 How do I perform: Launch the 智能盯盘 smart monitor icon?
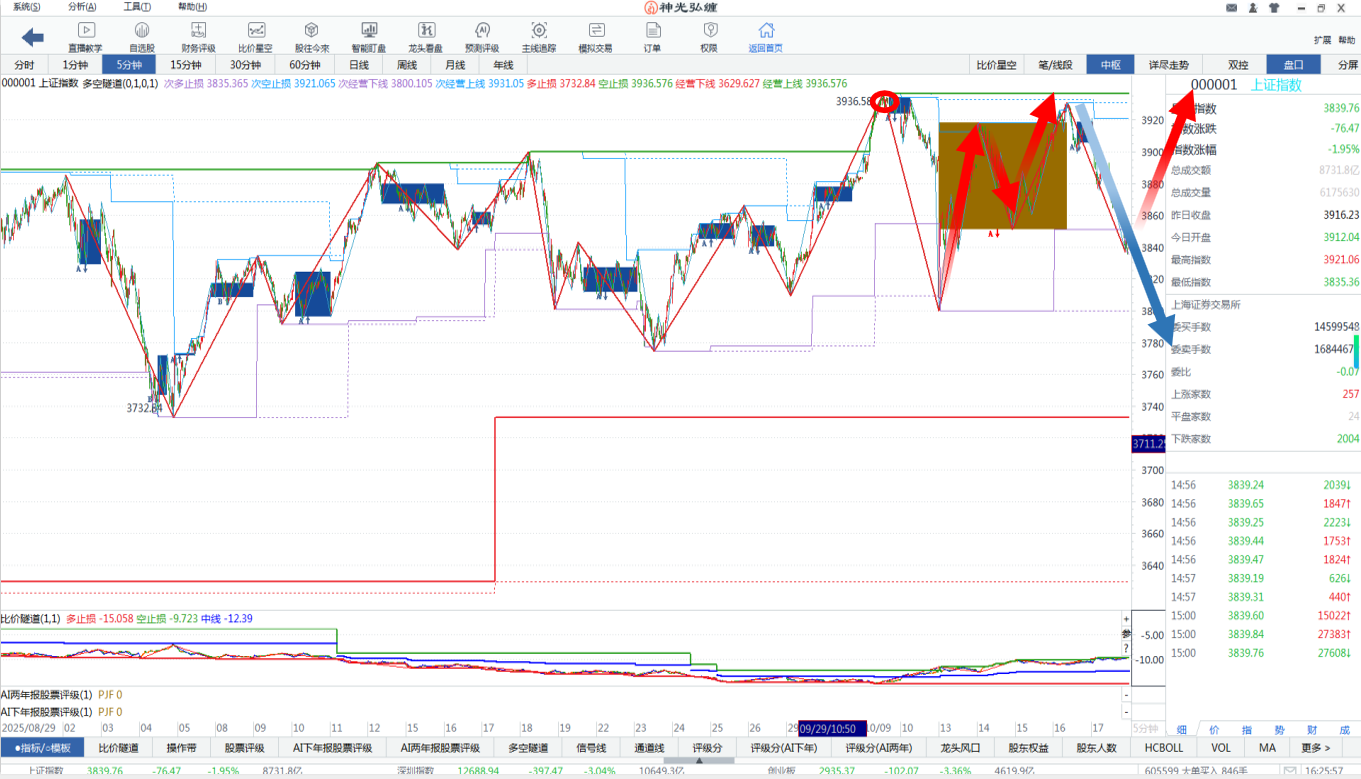(369, 37)
